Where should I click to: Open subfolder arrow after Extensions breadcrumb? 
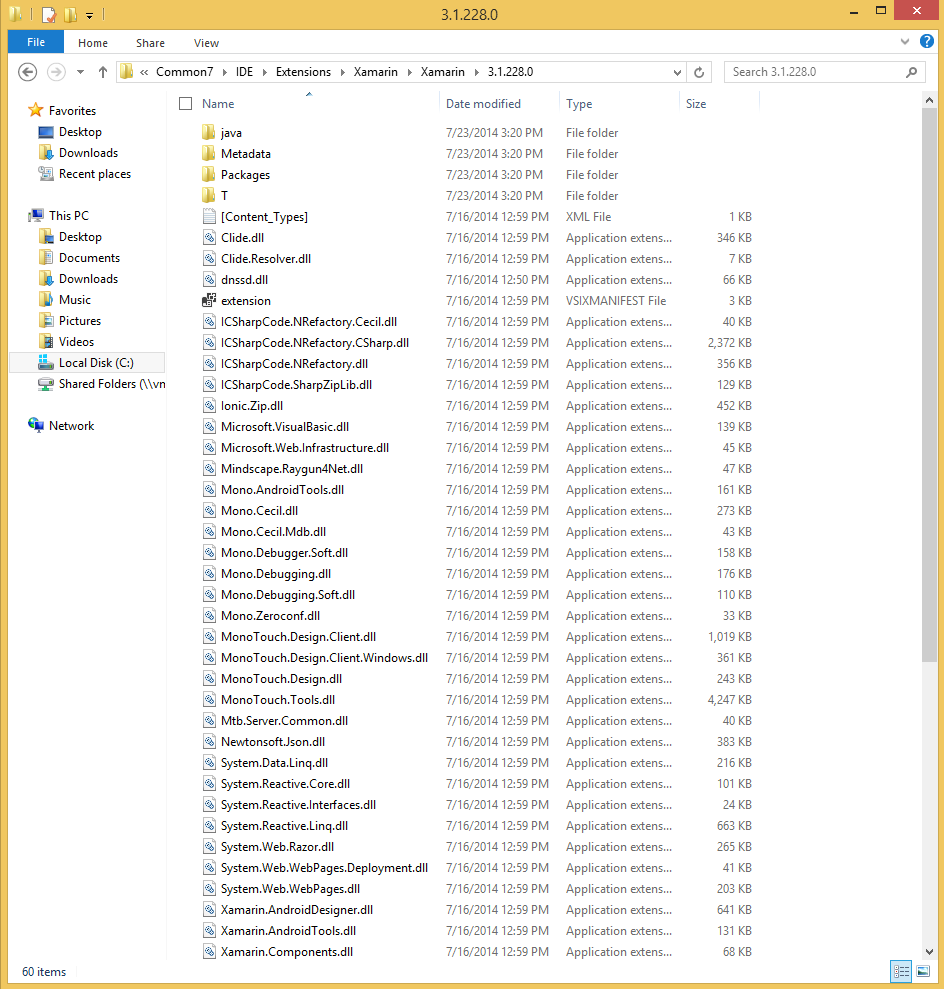pyautogui.click(x=342, y=73)
